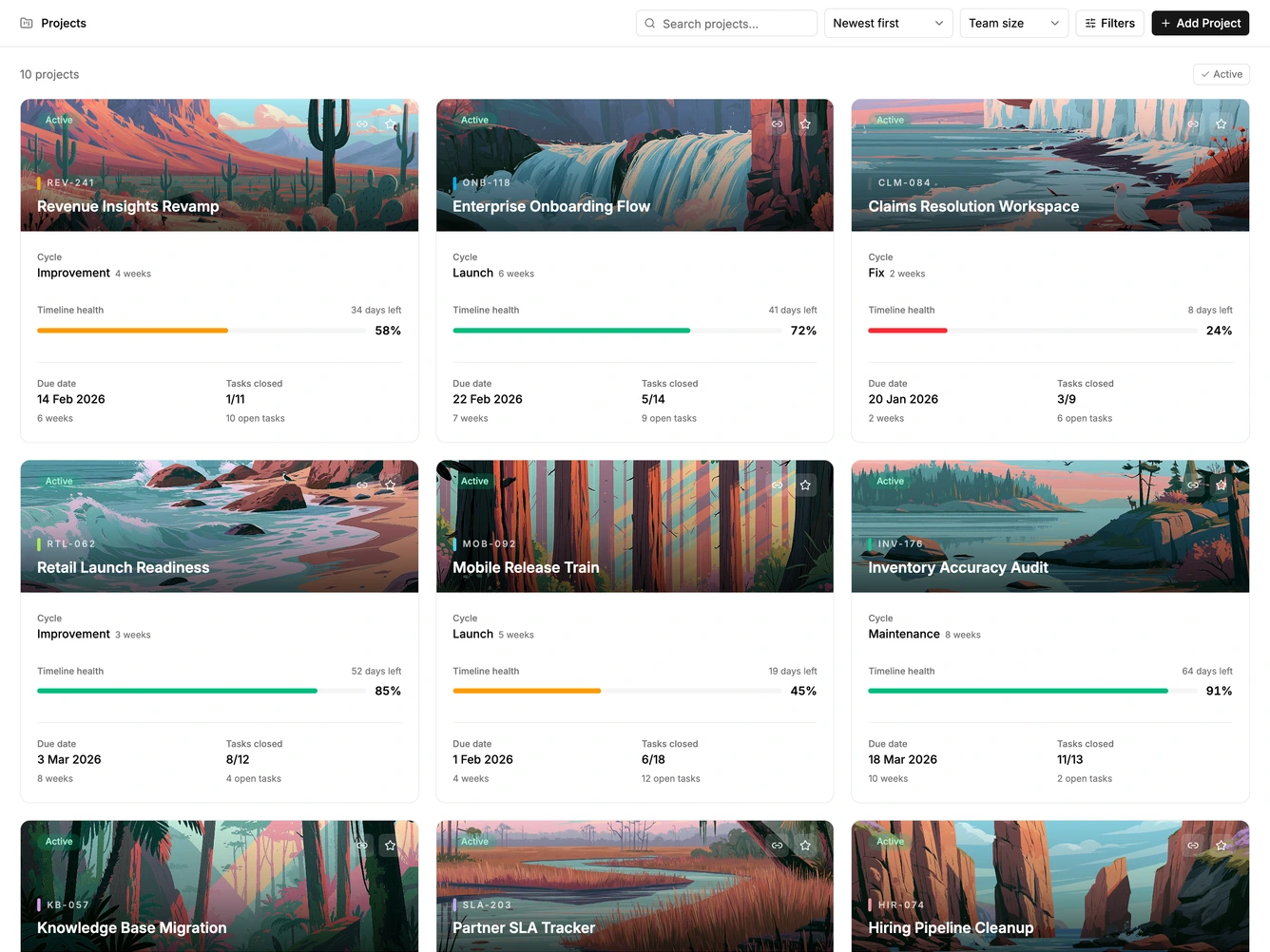This screenshot has width=1270, height=952.
Task: Focus the Search projects field
Action: point(726,24)
